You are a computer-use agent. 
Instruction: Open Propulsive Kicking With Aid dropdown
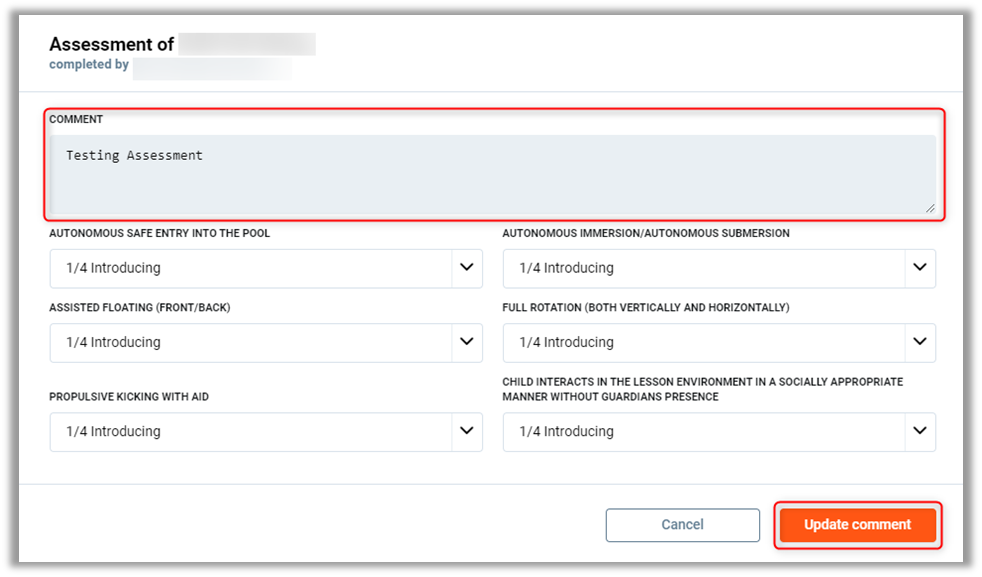tap(250, 431)
